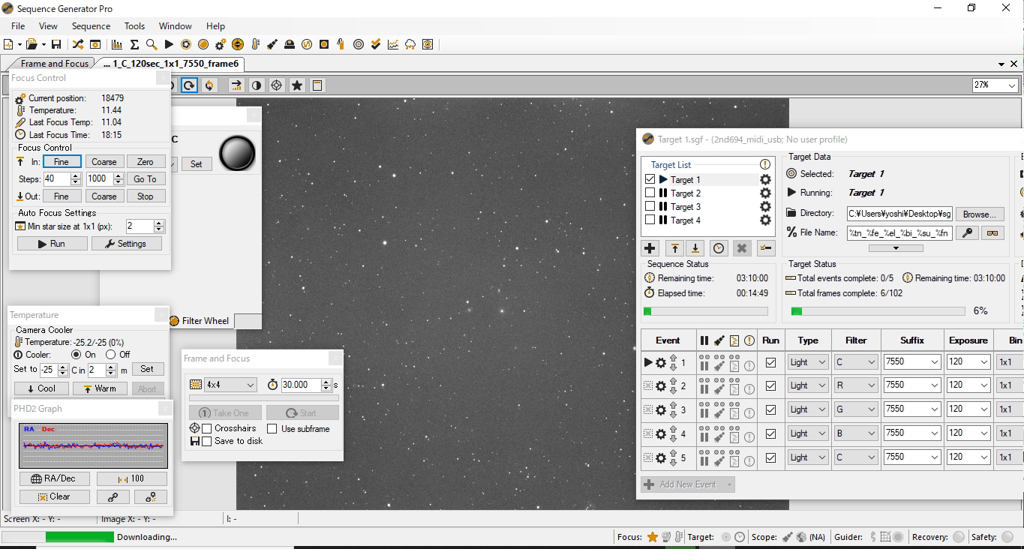Open the Add New Event dropdown arrow

tap(729, 484)
